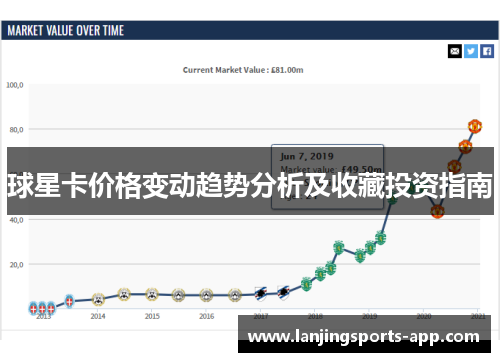Image resolution: width=500 pixels, height=362 pixels.
Task: Select the first red crest marker at 2013
Action: (x=33, y=309)
